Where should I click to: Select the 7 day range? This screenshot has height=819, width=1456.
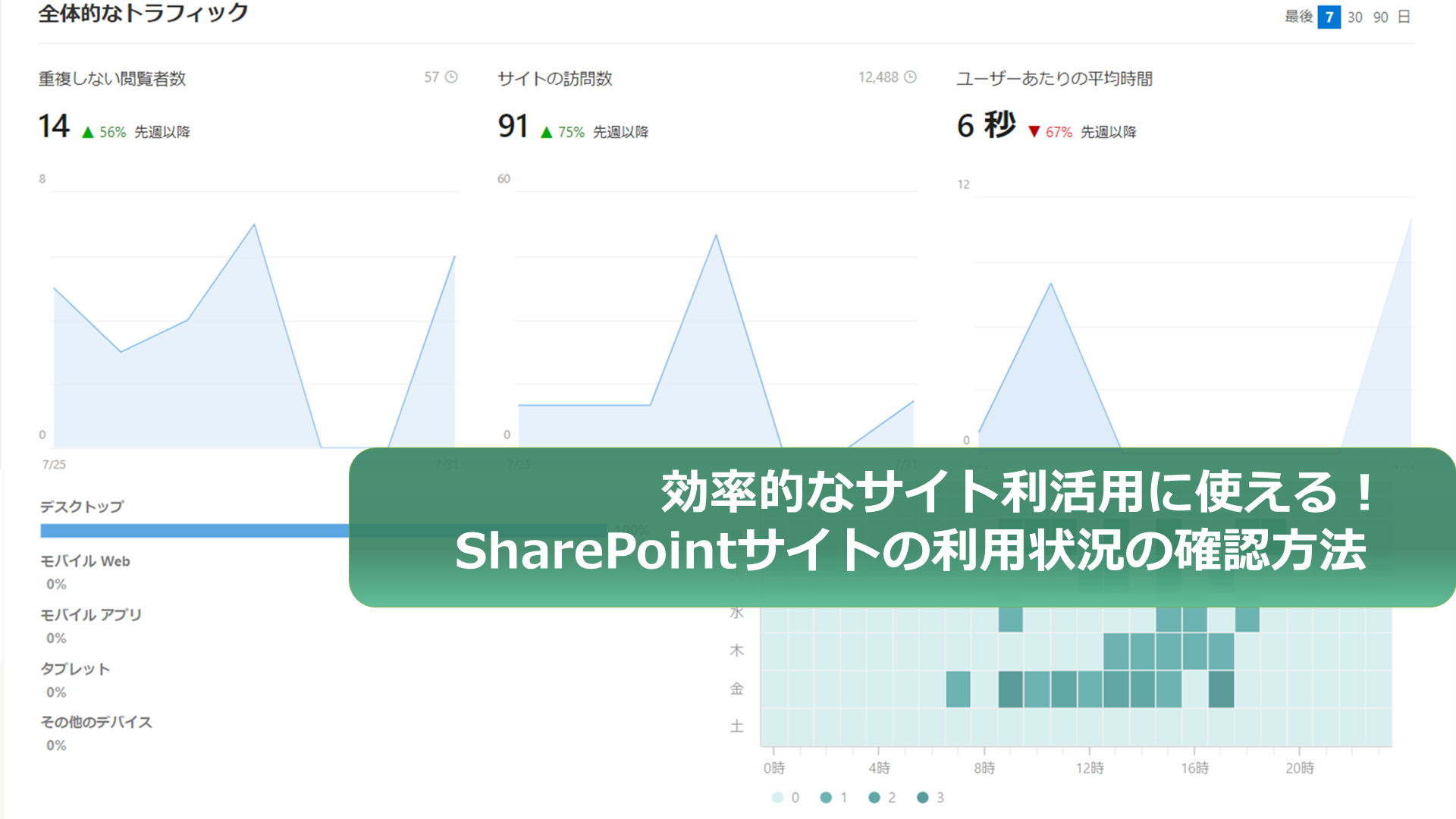point(1329,17)
